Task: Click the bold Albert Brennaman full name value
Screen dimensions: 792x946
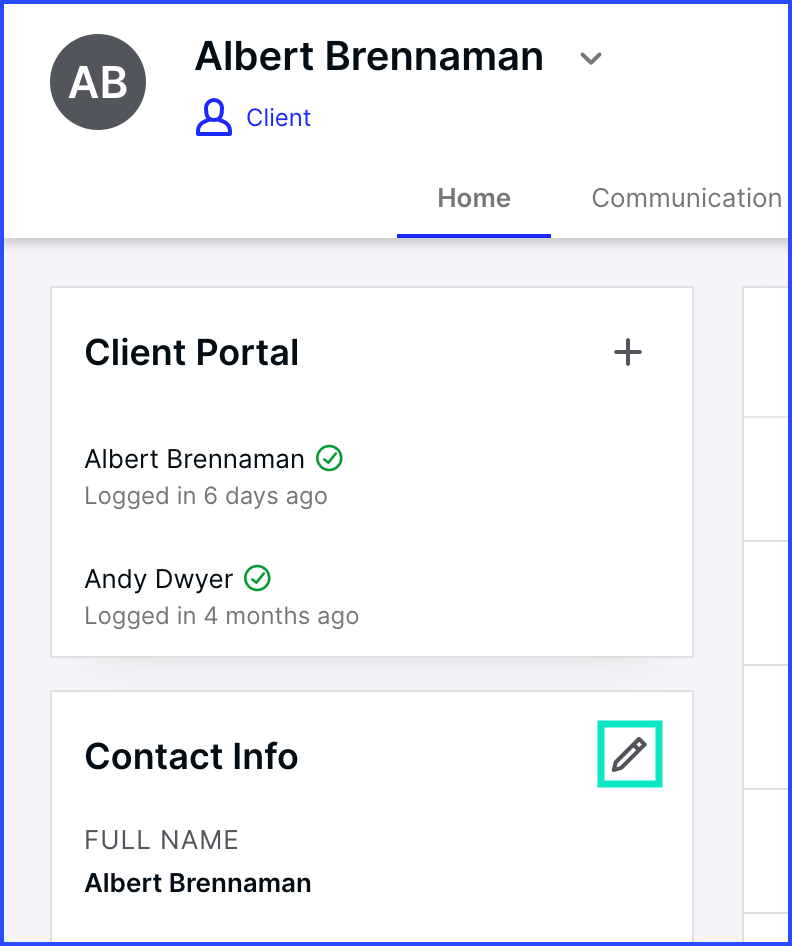Action: [x=198, y=883]
